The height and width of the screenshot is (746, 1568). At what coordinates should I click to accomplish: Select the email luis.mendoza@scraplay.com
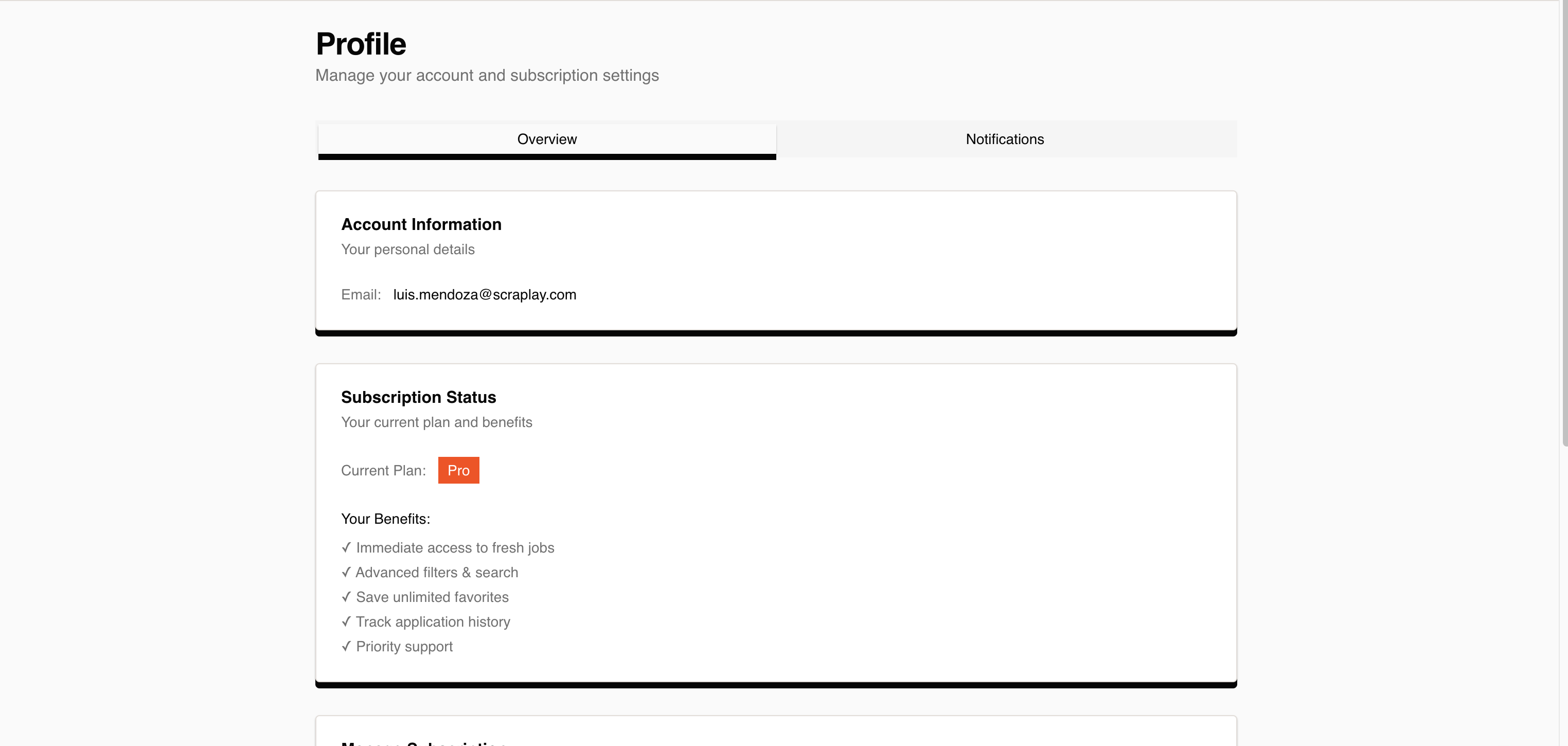pos(484,294)
